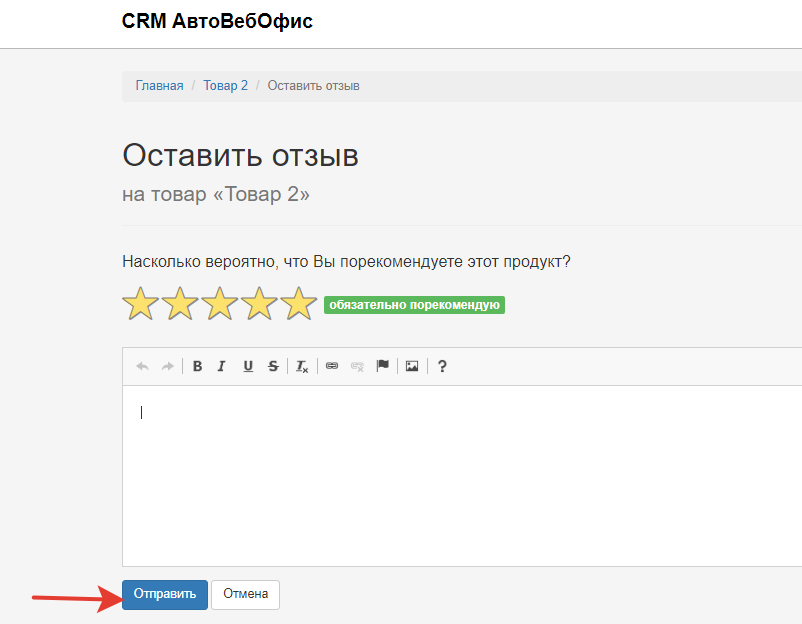The width and height of the screenshot is (802, 624).
Task: Set rating to three stars
Action: [x=220, y=304]
